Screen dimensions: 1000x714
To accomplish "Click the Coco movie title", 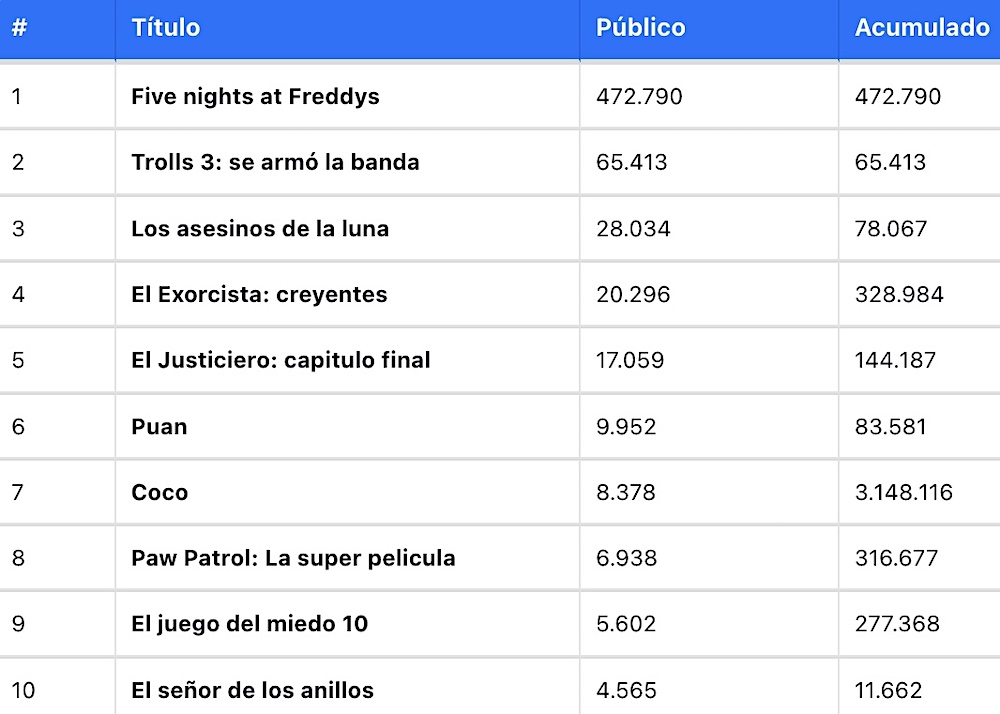I will pos(159,492).
